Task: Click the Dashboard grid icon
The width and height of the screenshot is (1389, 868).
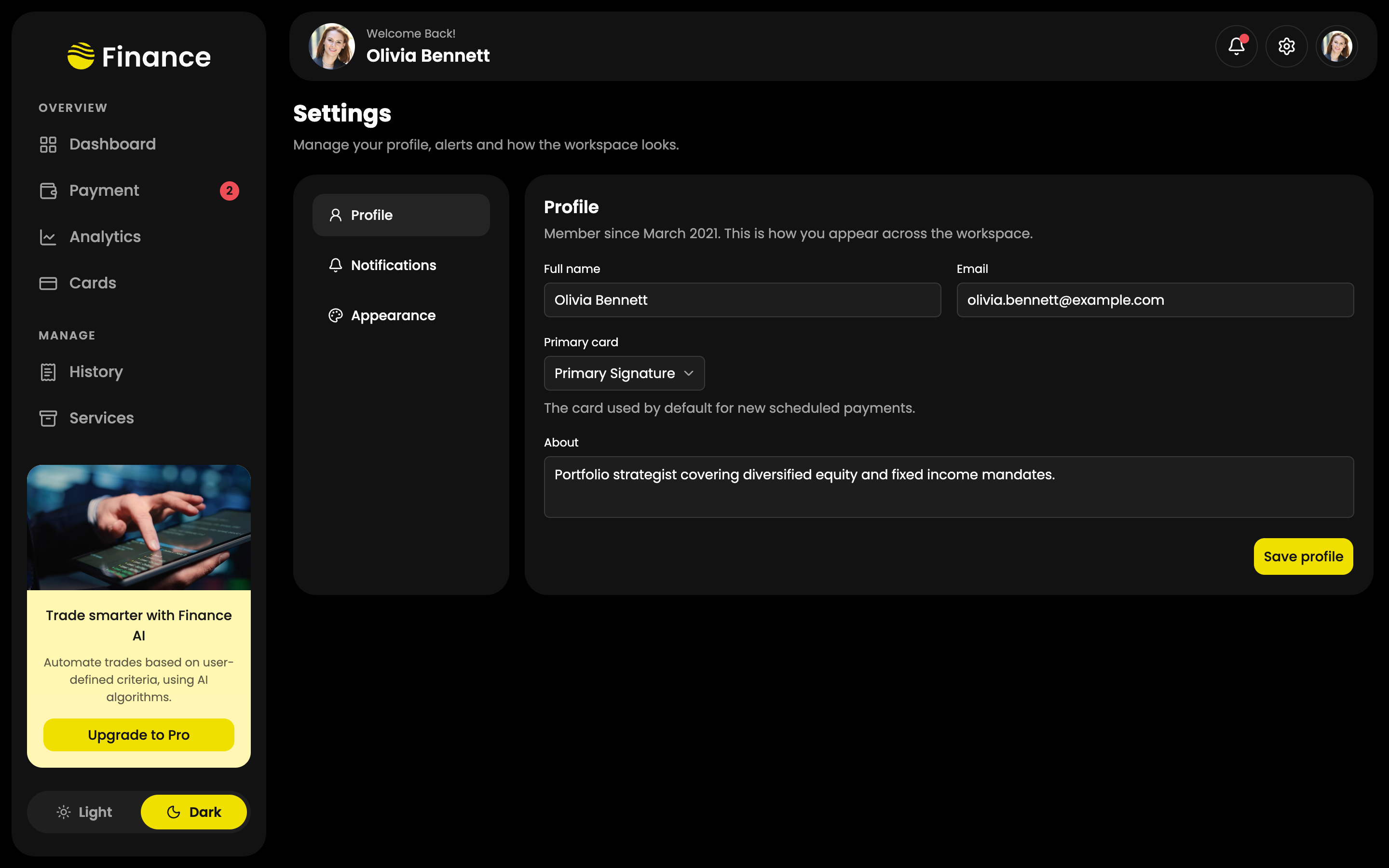Action: click(x=48, y=144)
